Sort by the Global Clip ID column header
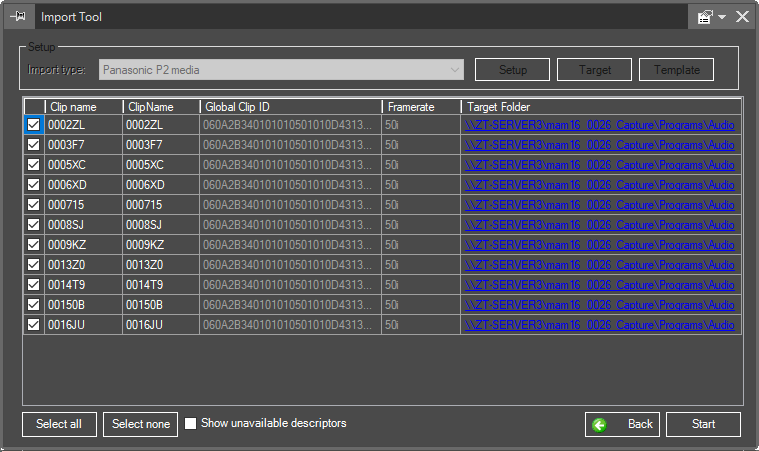Viewport: 759px width, 452px height. pos(290,106)
